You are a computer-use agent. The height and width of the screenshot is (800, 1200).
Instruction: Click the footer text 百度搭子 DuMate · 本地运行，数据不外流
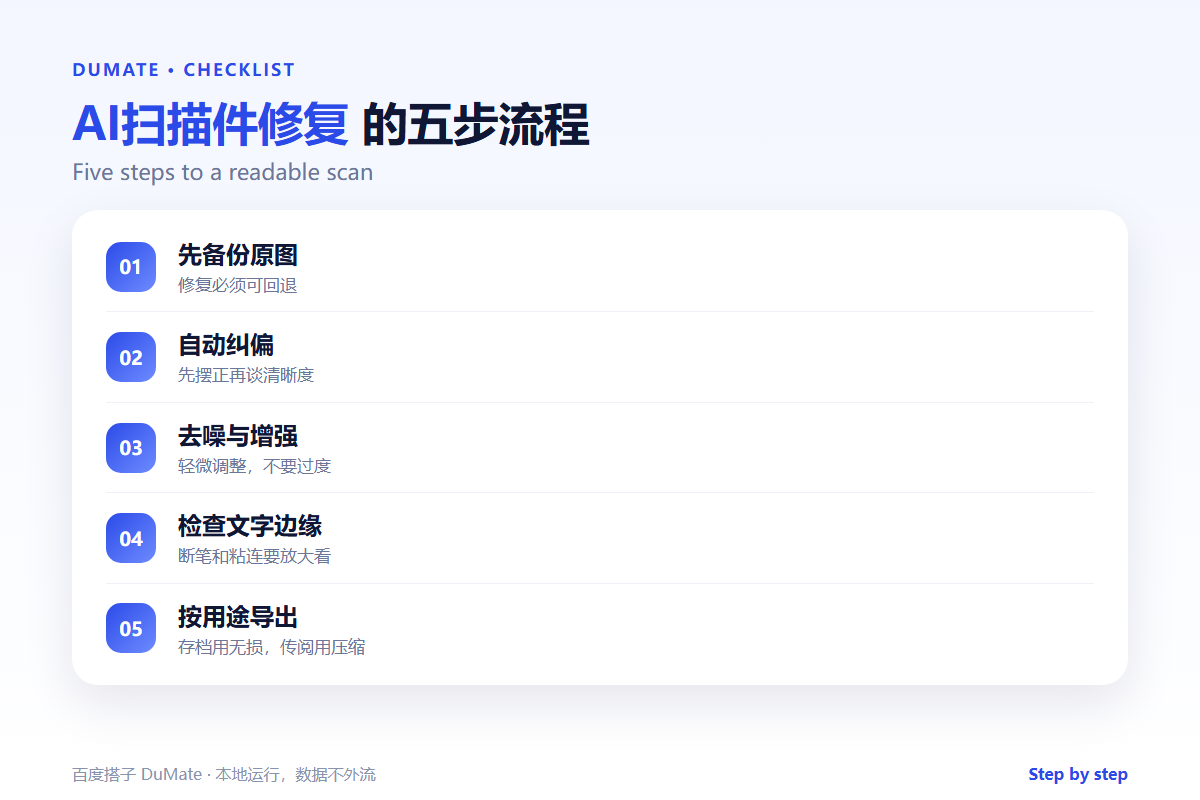point(224,775)
